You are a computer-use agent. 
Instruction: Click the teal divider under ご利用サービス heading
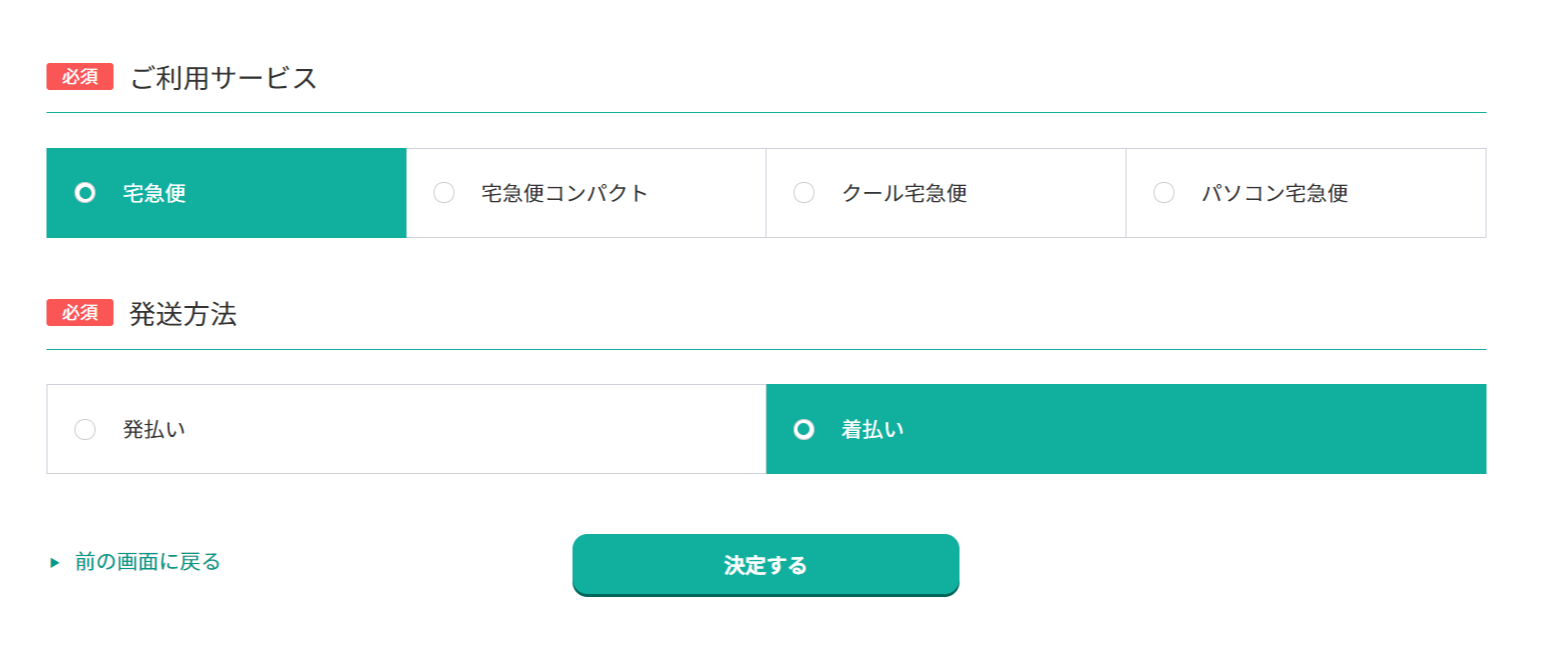tap(766, 112)
